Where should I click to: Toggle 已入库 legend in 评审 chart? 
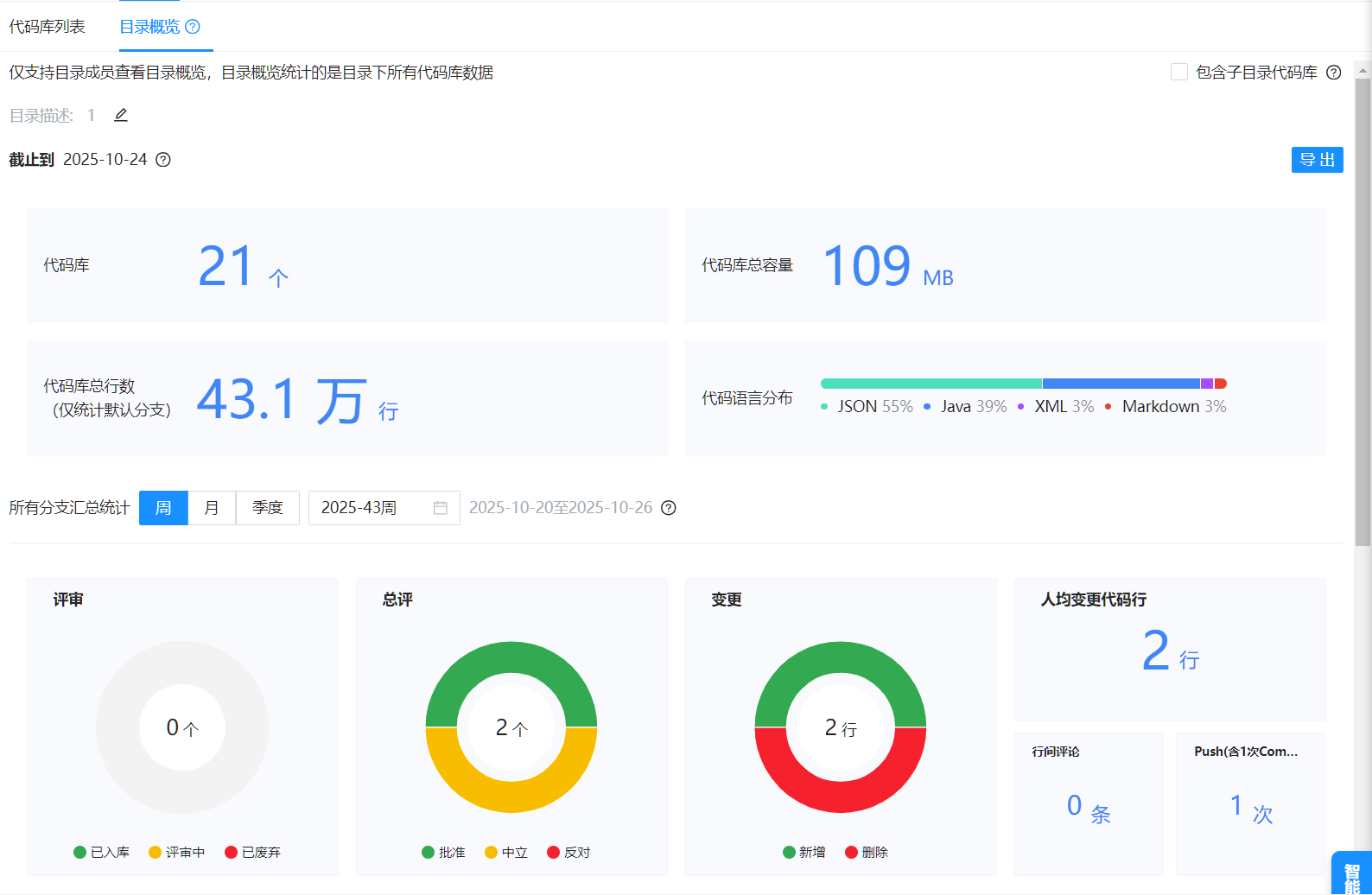coord(102,853)
